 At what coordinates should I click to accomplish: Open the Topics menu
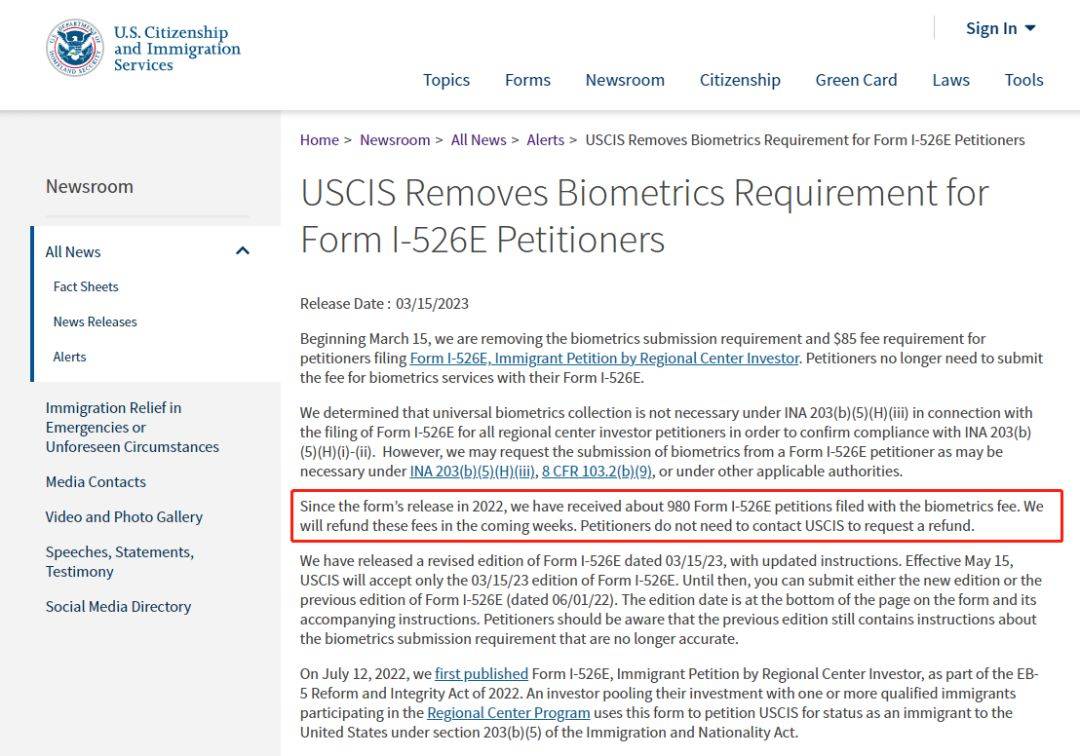[x=446, y=80]
